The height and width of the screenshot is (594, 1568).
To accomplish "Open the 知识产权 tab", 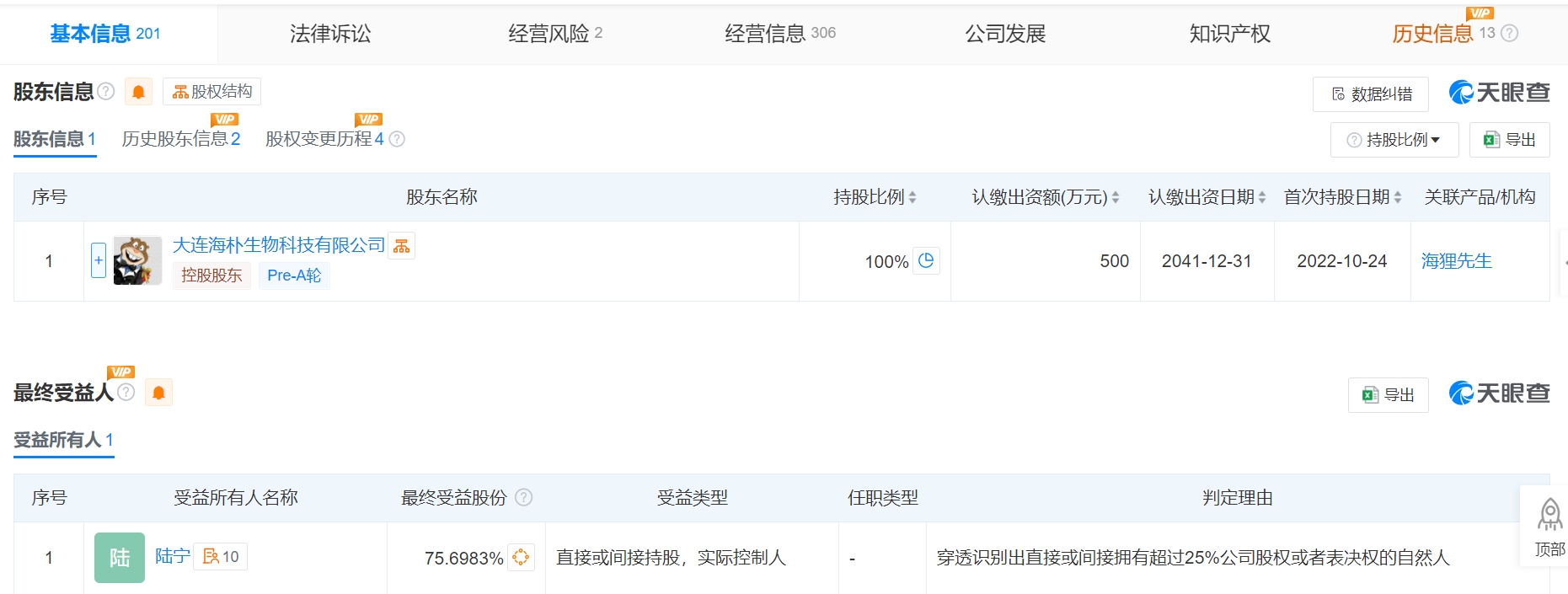I will click(x=1230, y=34).
